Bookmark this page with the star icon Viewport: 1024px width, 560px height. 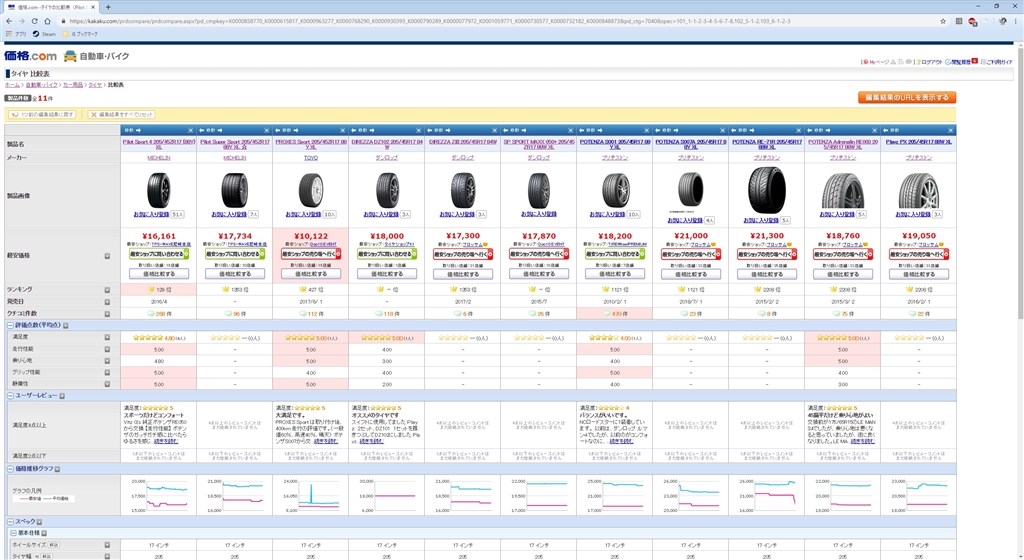[942, 20]
